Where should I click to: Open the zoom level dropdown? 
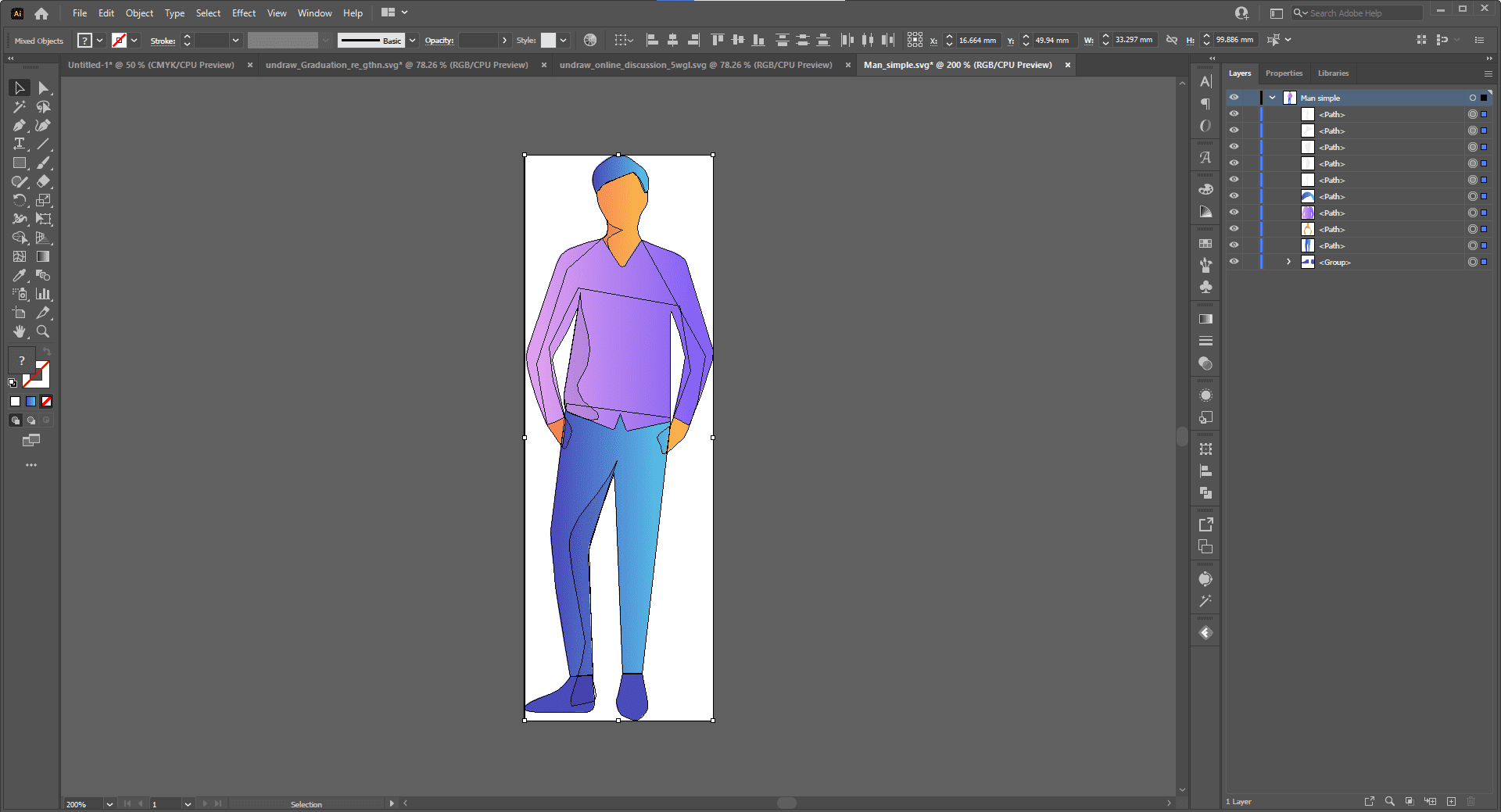click(109, 804)
